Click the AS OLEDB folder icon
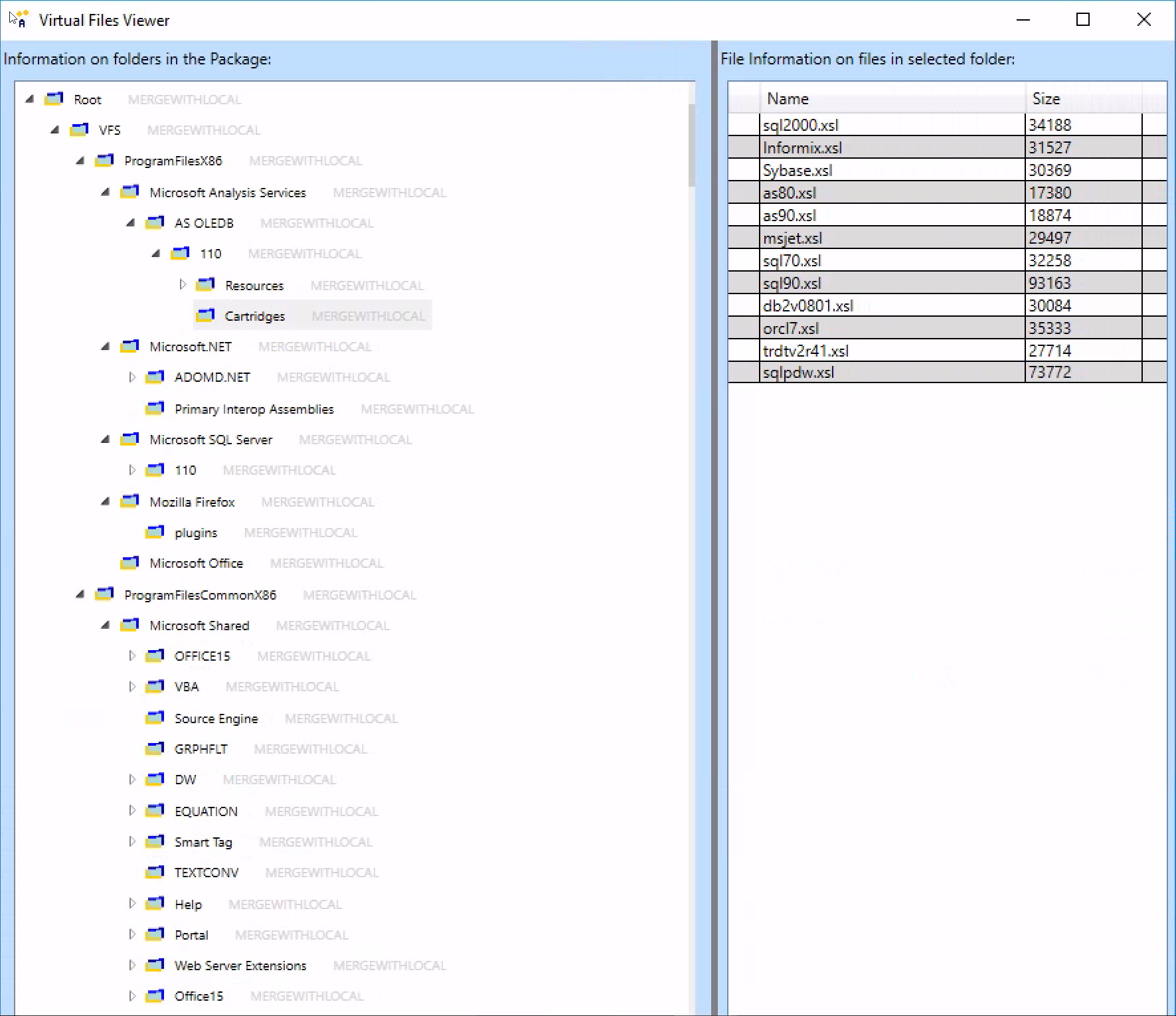This screenshot has width=1176, height=1016. click(x=155, y=222)
